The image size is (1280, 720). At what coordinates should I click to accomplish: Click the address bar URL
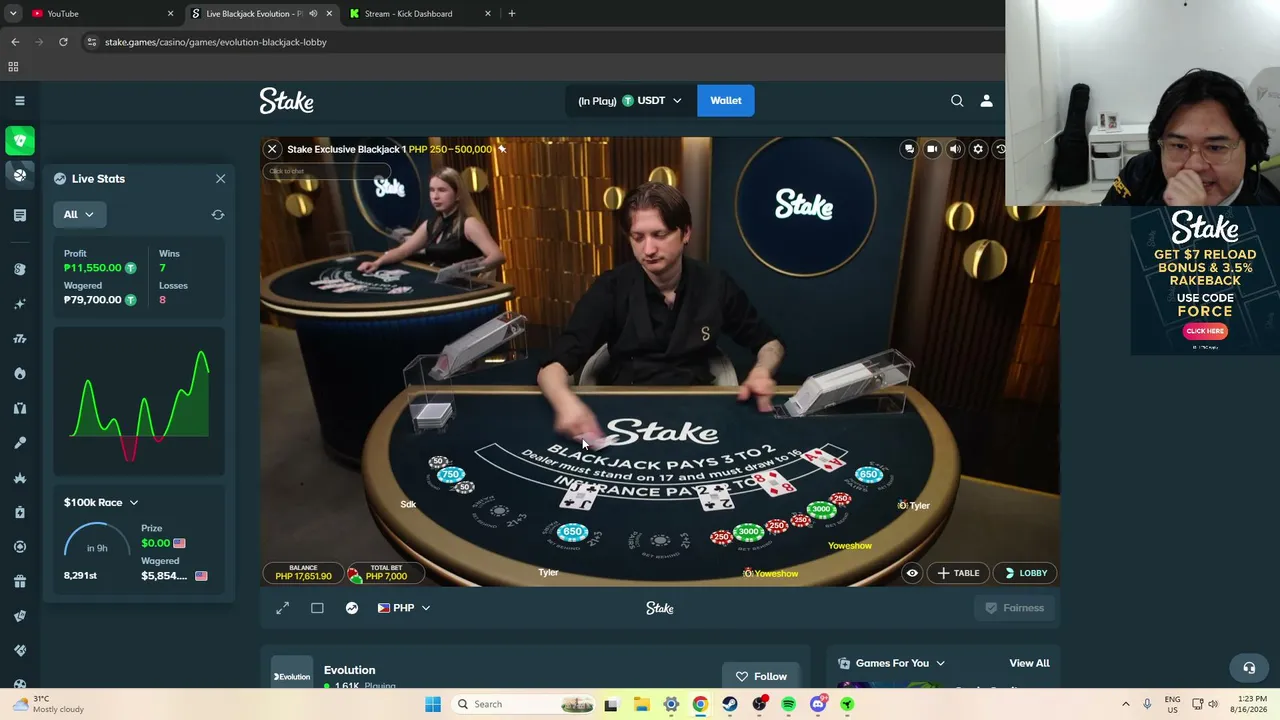(216, 42)
